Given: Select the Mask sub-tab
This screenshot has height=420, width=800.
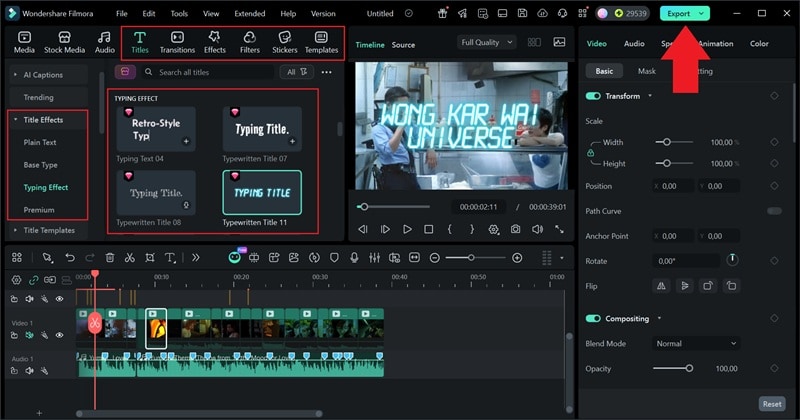Looking at the screenshot, I should [x=646, y=71].
